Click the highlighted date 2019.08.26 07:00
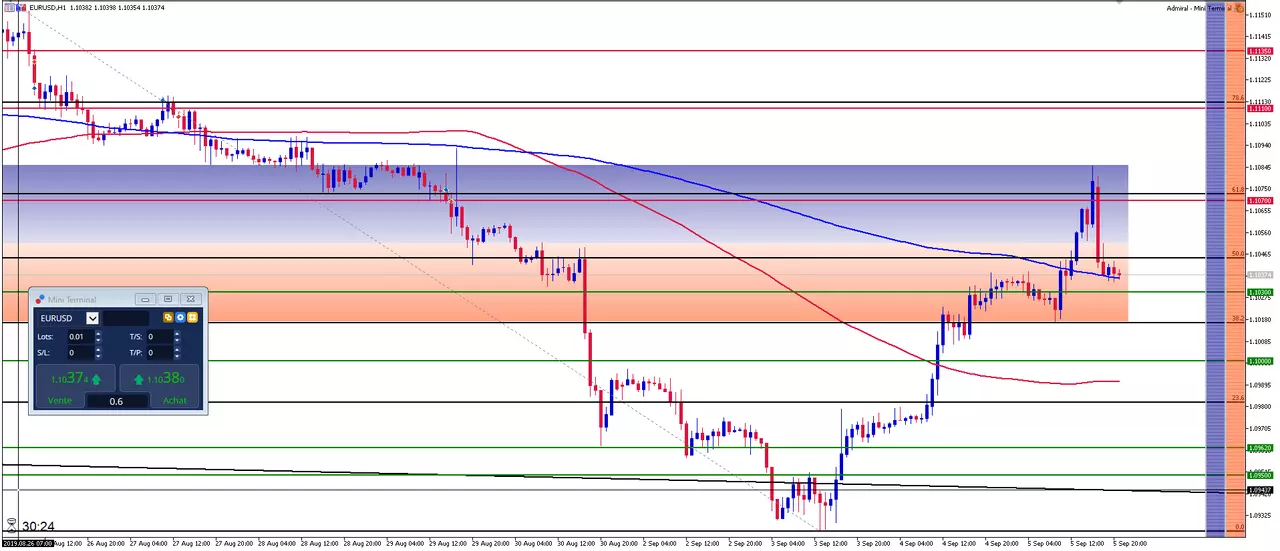The width and height of the screenshot is (1280, 551). click(27, 543)
